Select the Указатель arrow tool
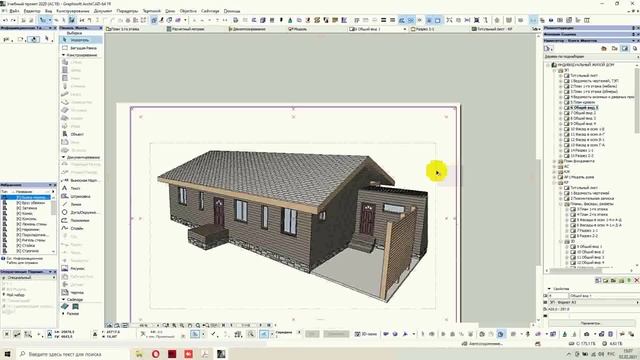The image size is (640, 360). pyautogui.click(x=80, y=40)
